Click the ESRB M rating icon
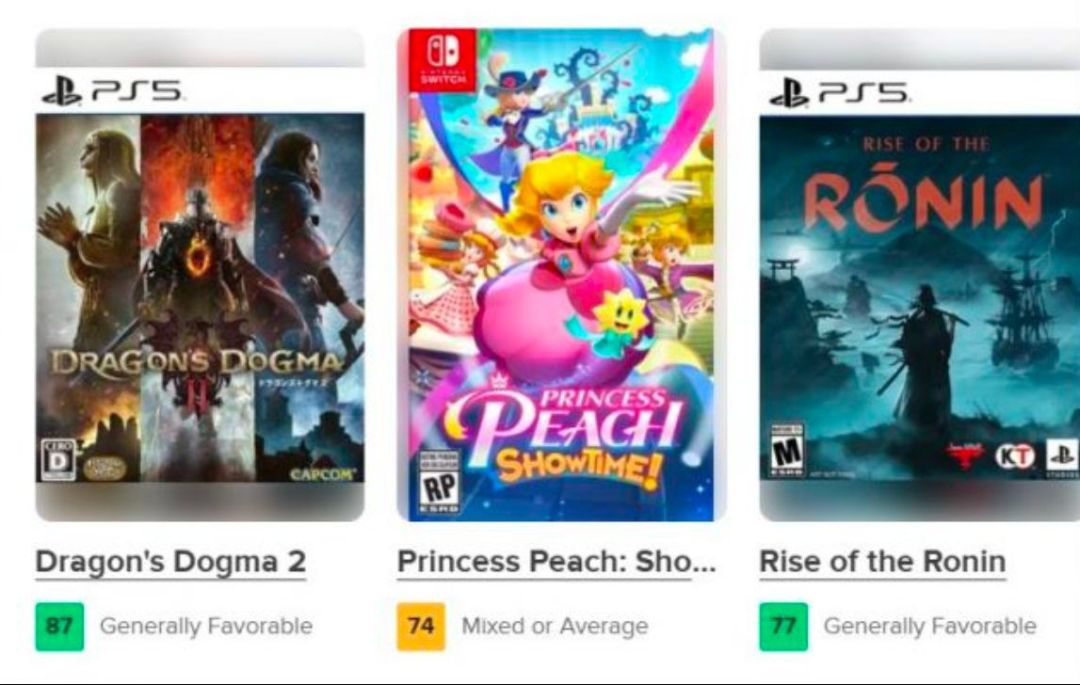 787,451
